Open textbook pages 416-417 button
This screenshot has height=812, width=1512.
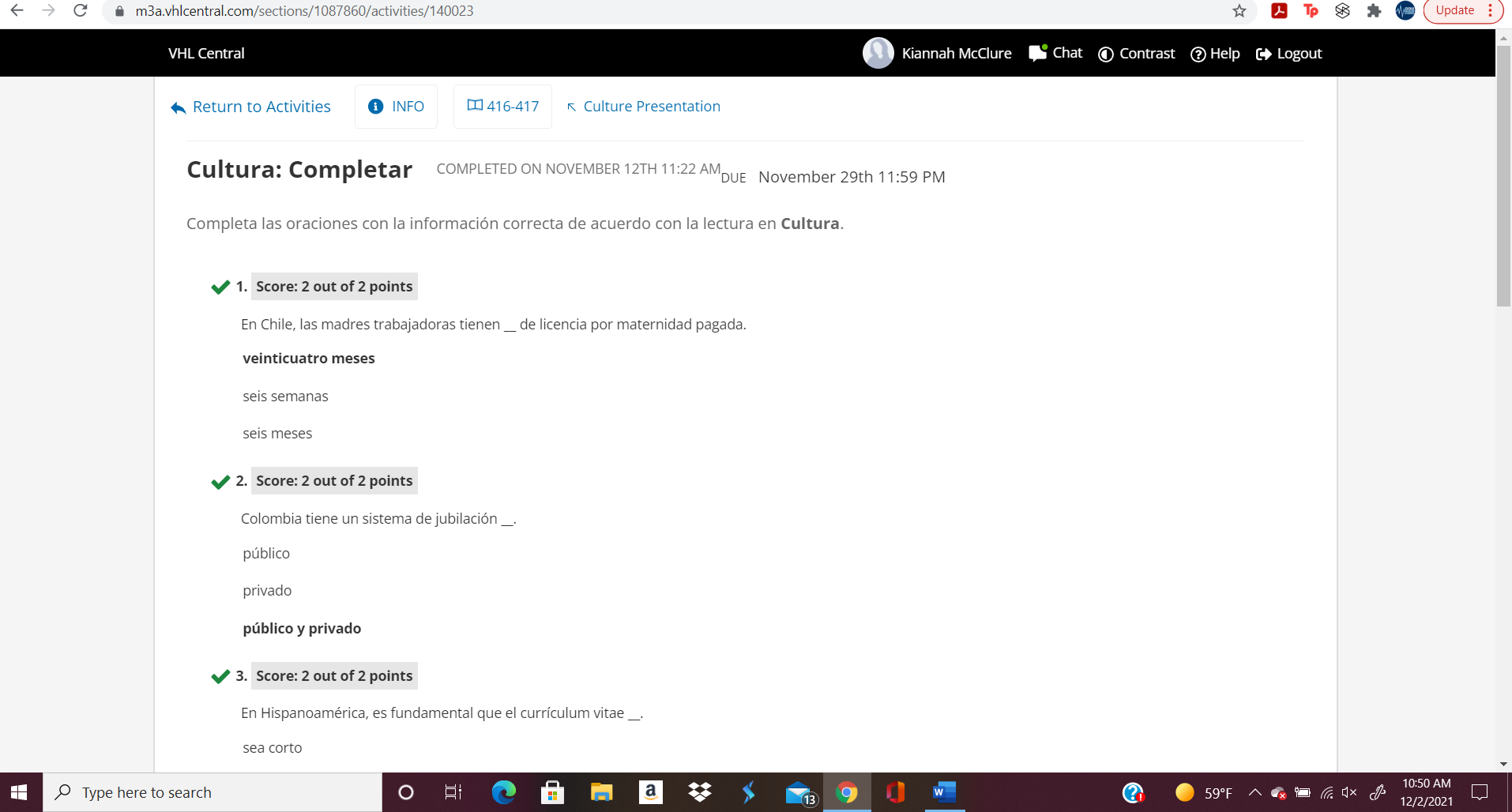502,107
